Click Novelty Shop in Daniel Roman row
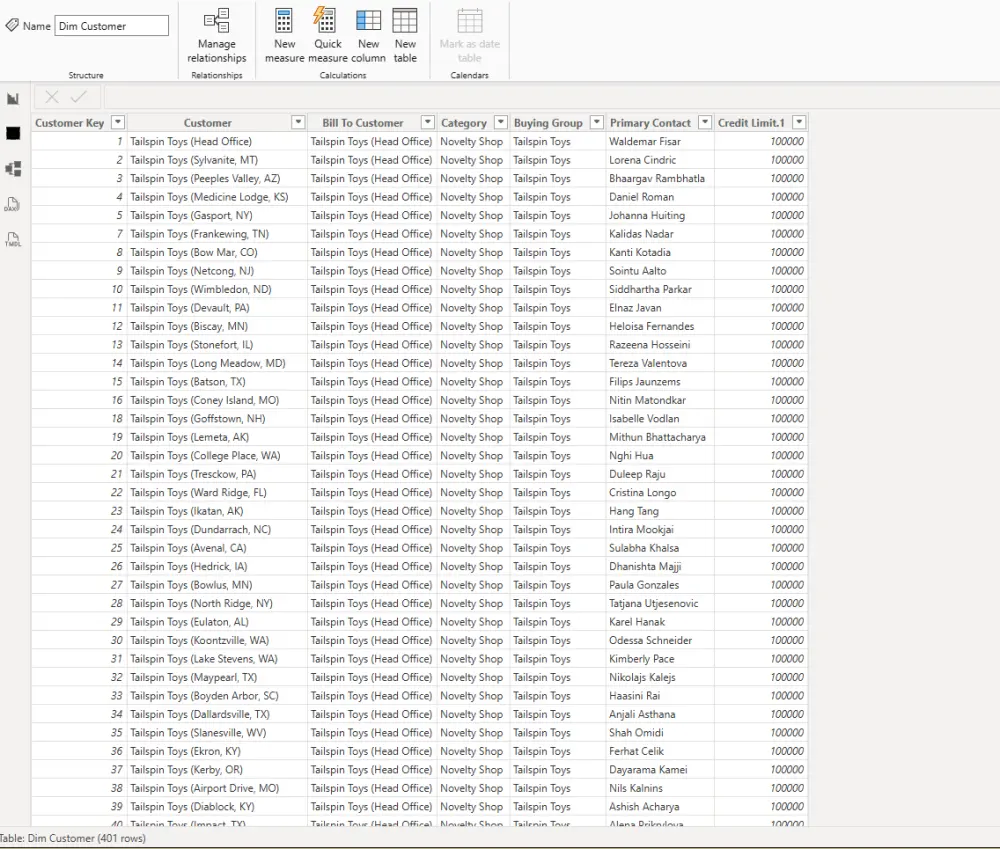The width and height of the screenshot is (1000, 849). [471, 196]
